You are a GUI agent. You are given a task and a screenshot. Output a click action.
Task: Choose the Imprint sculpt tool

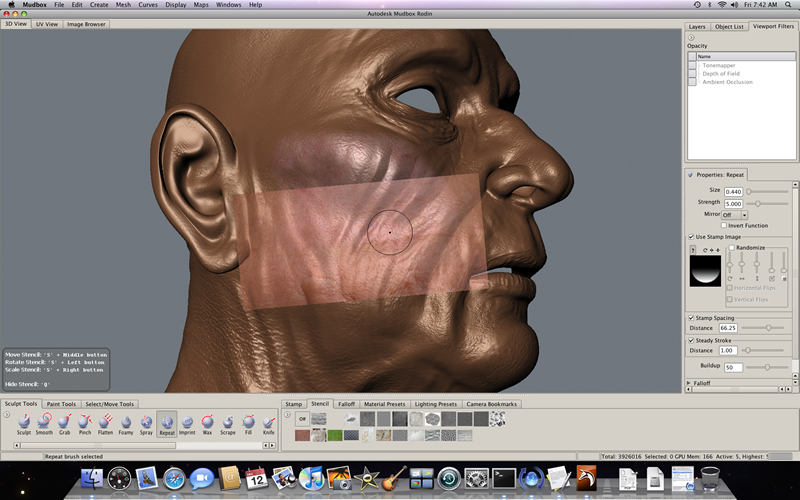point(187,421)
